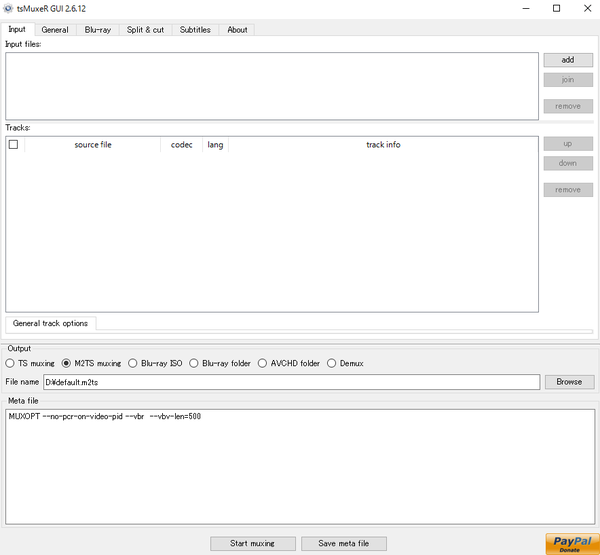Click remove button beside Input files list
Screen dimensions: 600x555
(568, 106)
